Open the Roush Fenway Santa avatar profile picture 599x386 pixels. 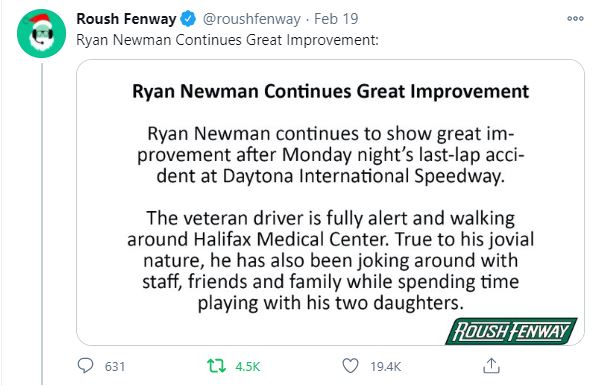point(41,34)
